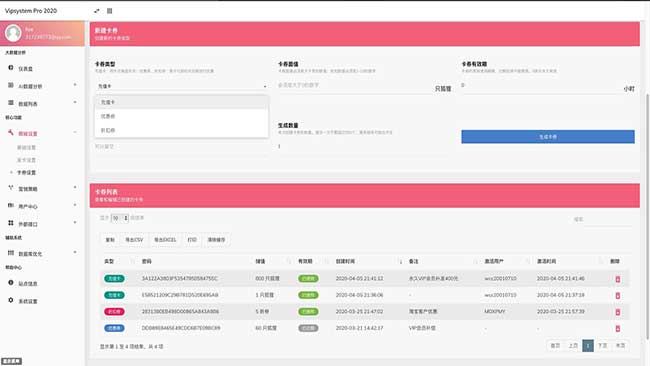Click the blue type badge of card DD0895…
650x366 pixels.
pyautogui.click(x=114, y=328)
